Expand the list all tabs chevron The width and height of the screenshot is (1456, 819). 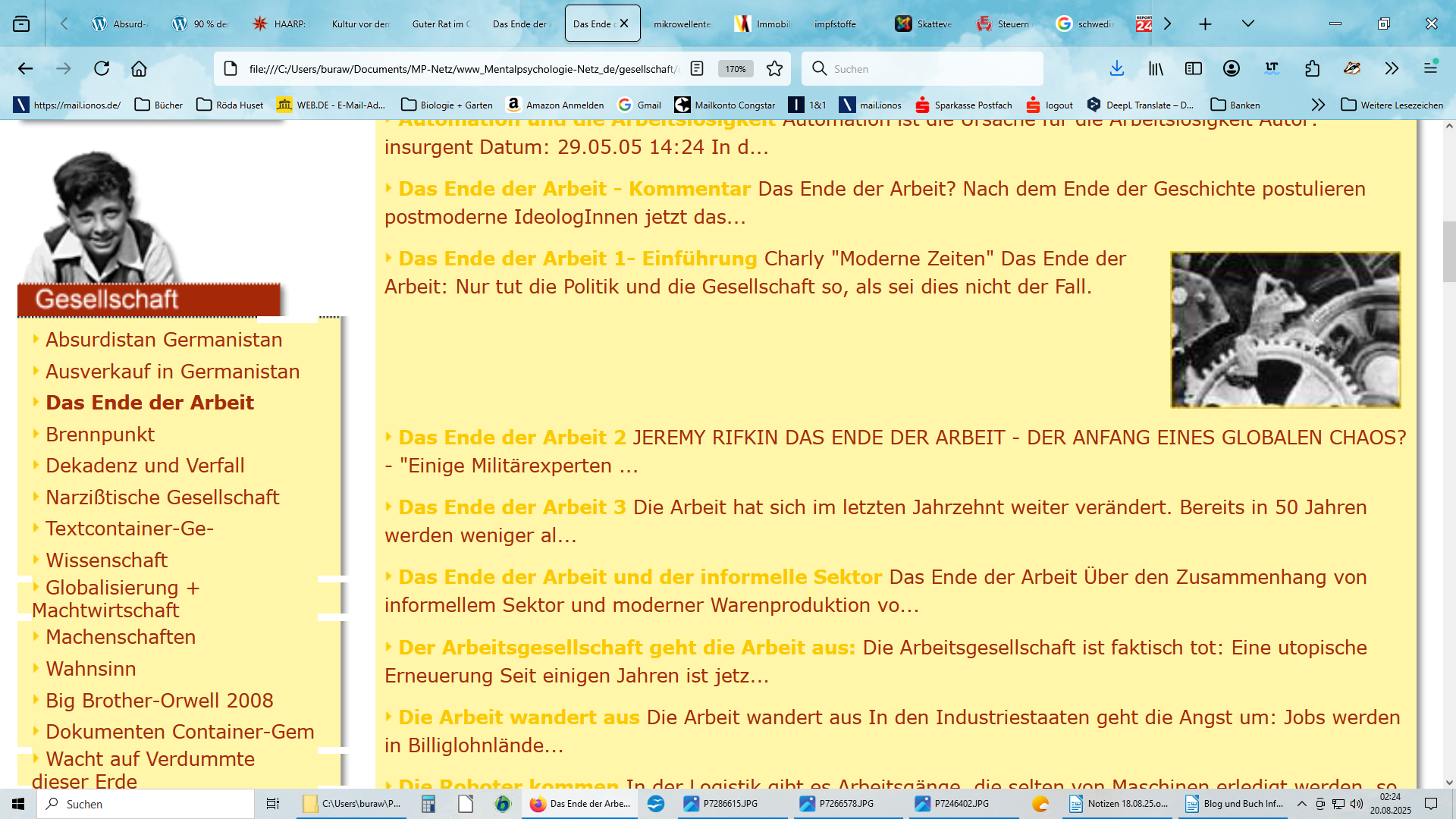1247,24
